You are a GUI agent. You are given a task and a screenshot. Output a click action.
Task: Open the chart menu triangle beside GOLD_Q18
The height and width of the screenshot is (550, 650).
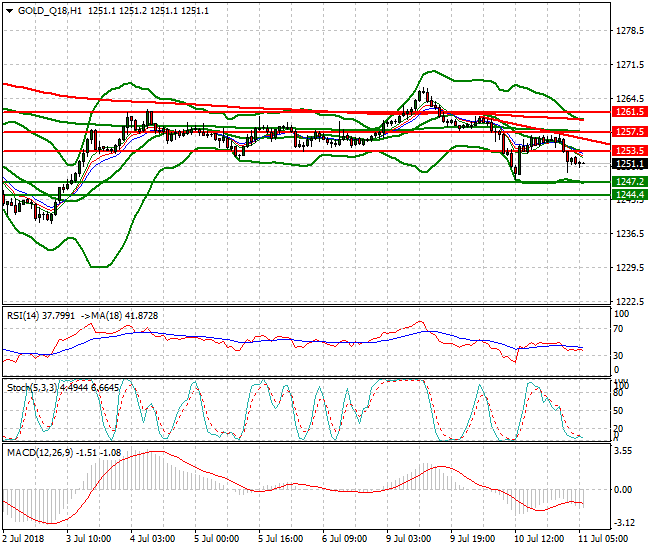click(9, 11)
